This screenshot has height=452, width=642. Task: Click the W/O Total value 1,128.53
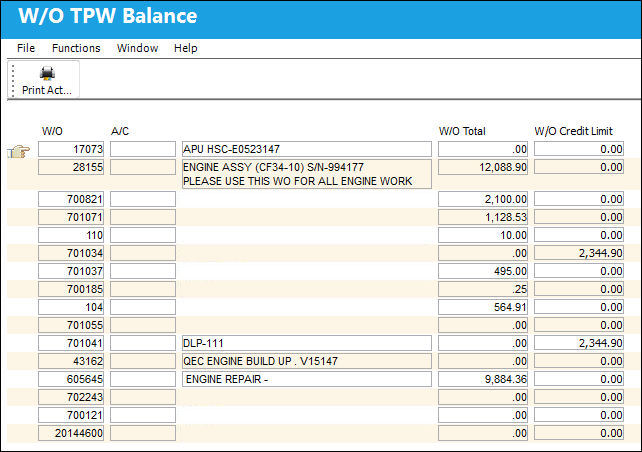[x=483, y=217]
